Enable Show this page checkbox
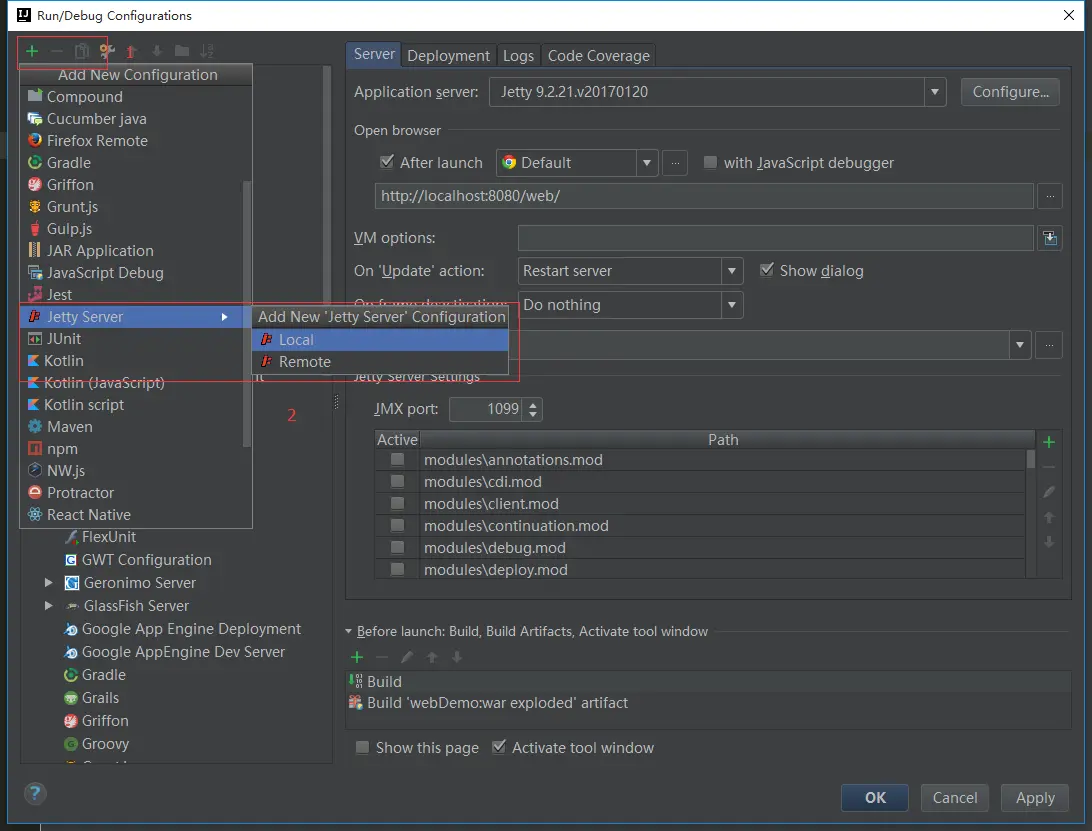This screenshot has width=1092, height=831. tap(362, 747)
